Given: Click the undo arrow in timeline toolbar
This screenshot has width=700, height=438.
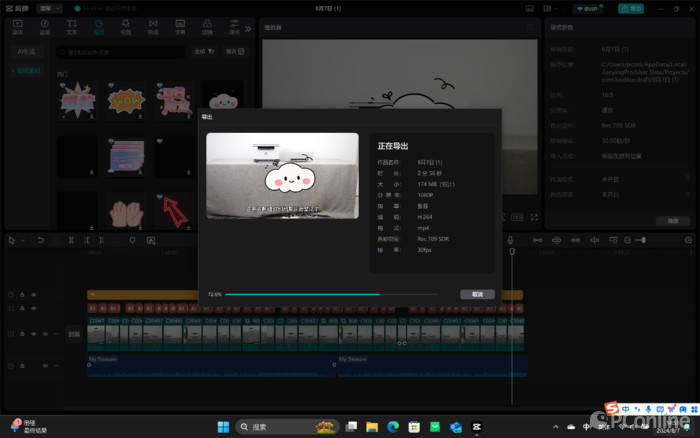Looking at the screenshot, I should pyautogui.click(x=40, y=240).
